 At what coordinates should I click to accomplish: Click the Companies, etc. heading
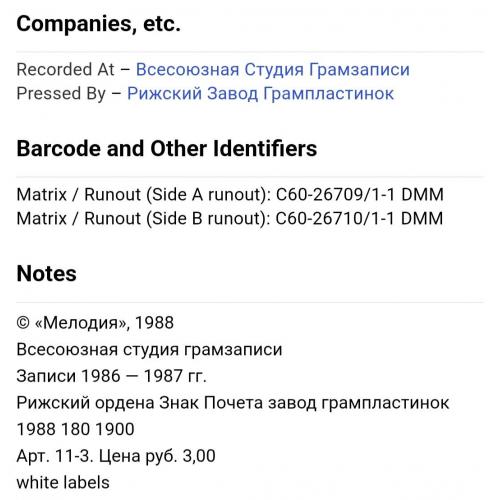pos(99,24)
